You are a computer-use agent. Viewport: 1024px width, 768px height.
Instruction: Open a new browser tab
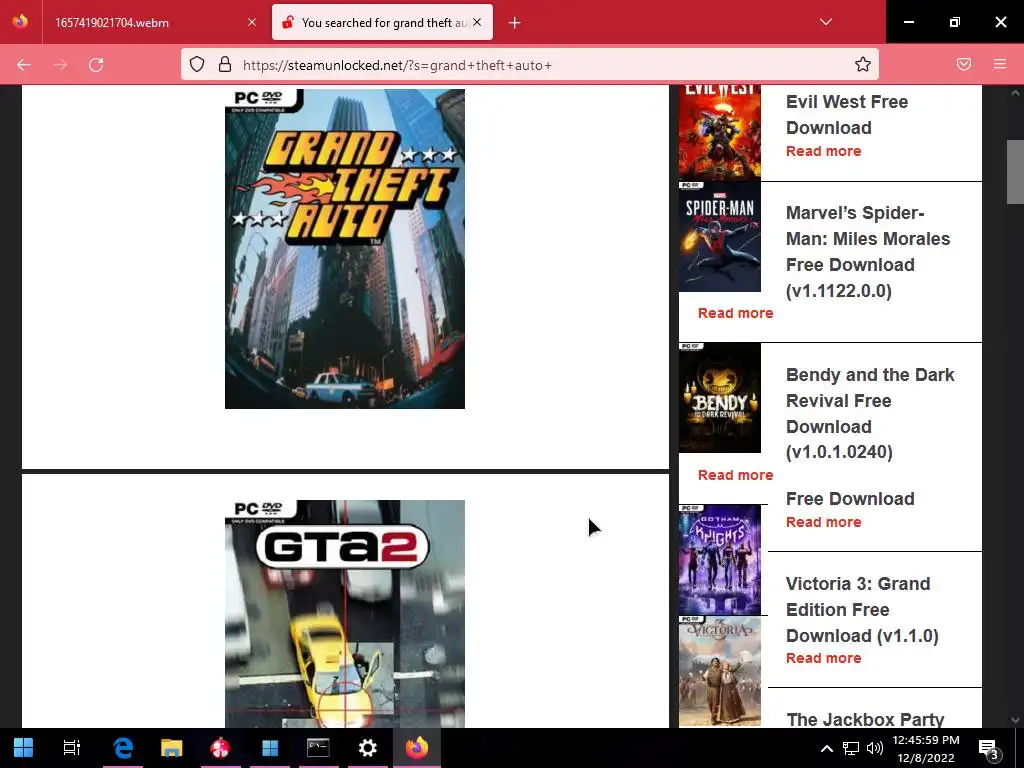515,23
